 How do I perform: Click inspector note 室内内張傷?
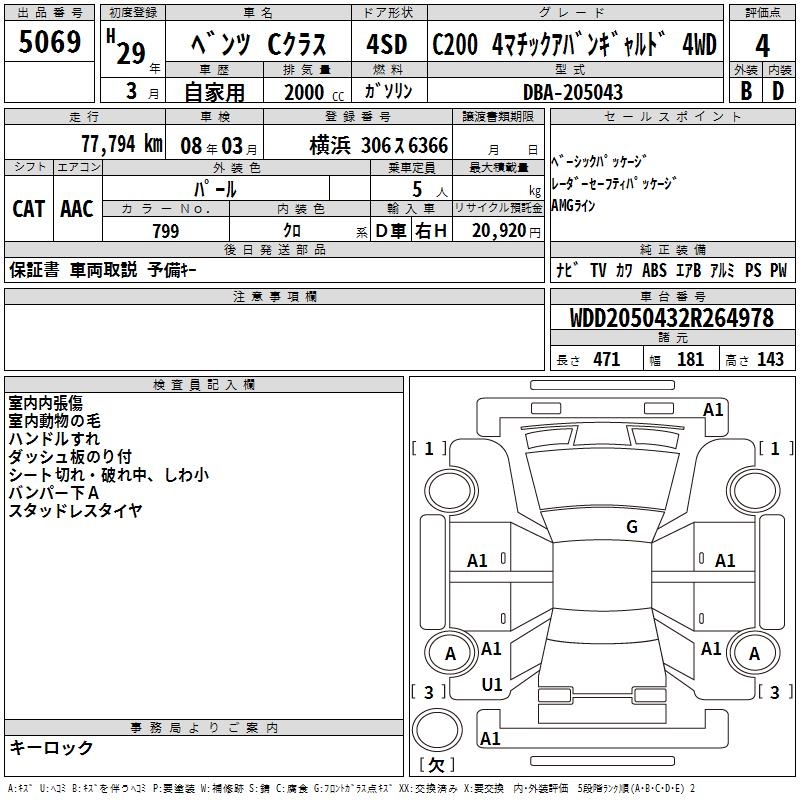coord(45,403)
